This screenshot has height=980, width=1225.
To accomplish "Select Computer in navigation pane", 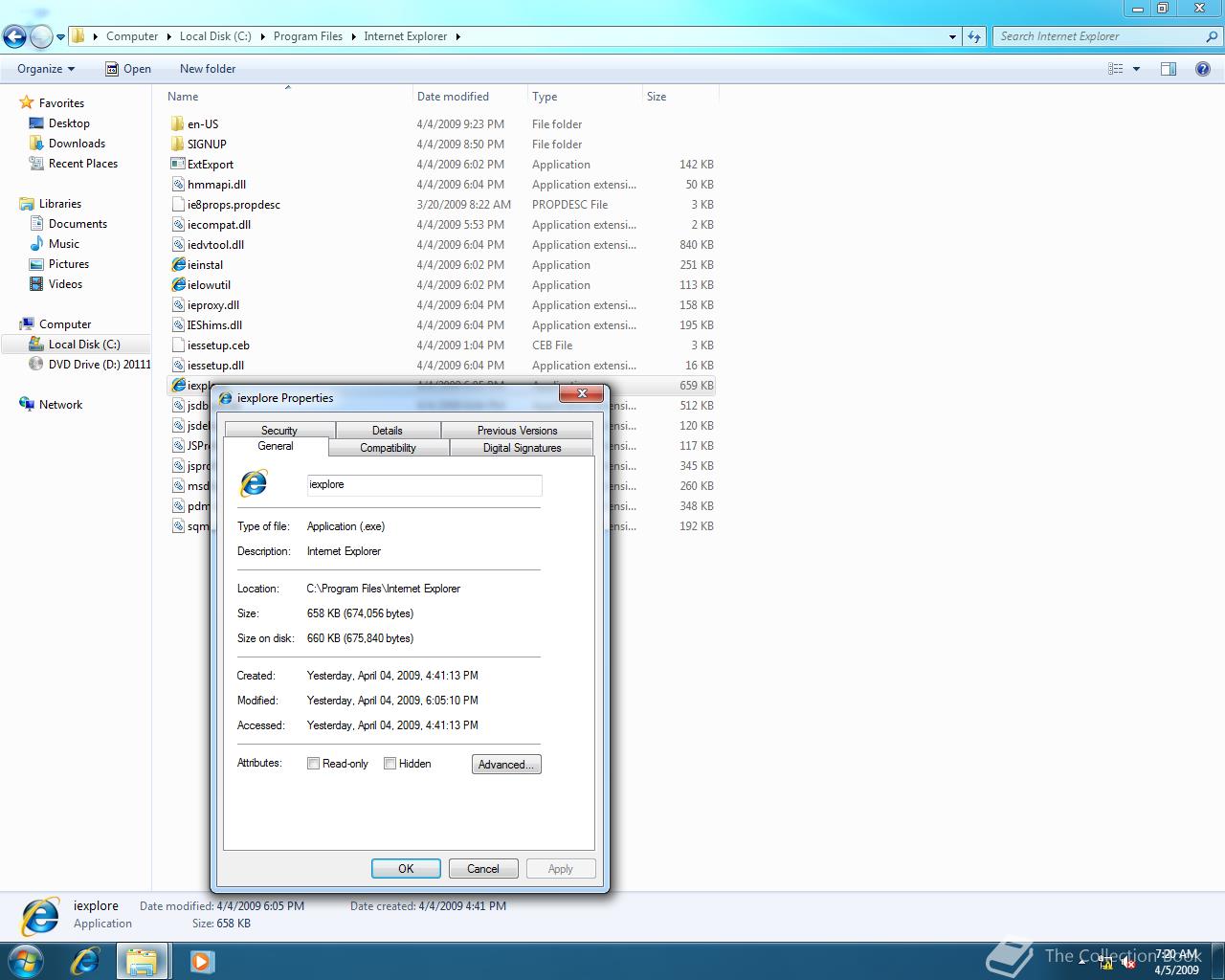I will click(65, 324).
